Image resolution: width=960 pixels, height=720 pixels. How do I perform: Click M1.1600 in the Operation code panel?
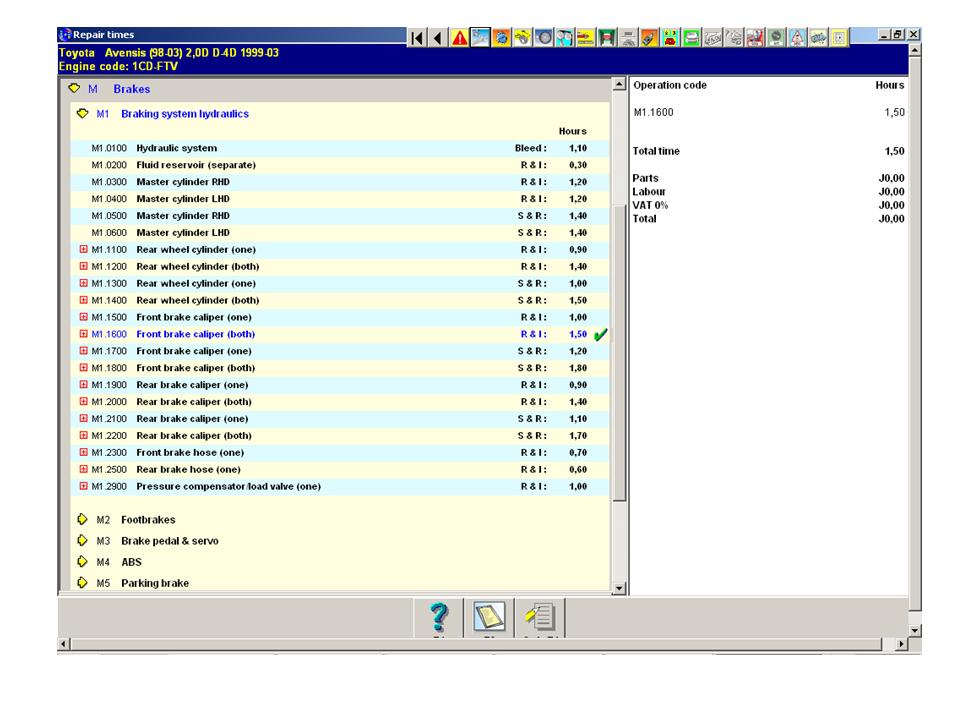pos(653,113)
